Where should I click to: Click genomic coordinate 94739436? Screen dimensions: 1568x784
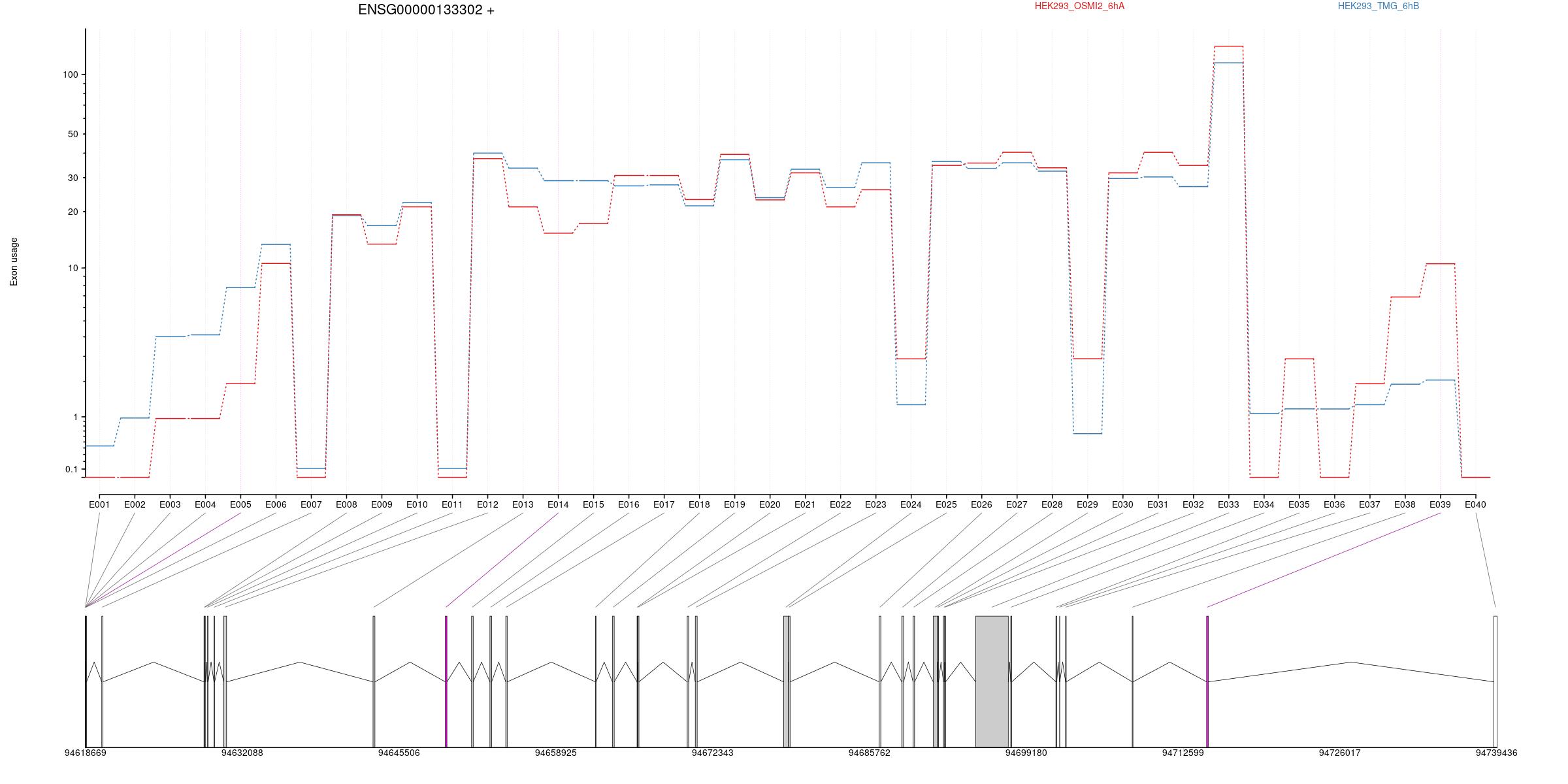1496,753
